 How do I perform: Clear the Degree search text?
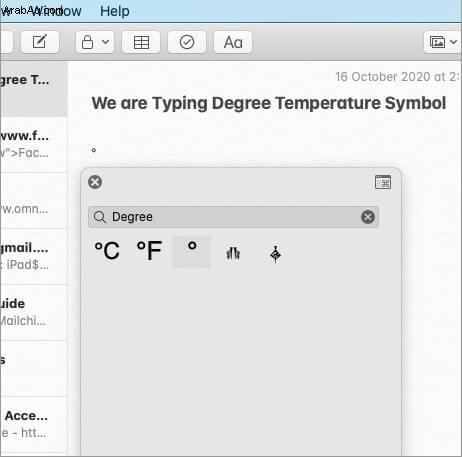[368, 217]
